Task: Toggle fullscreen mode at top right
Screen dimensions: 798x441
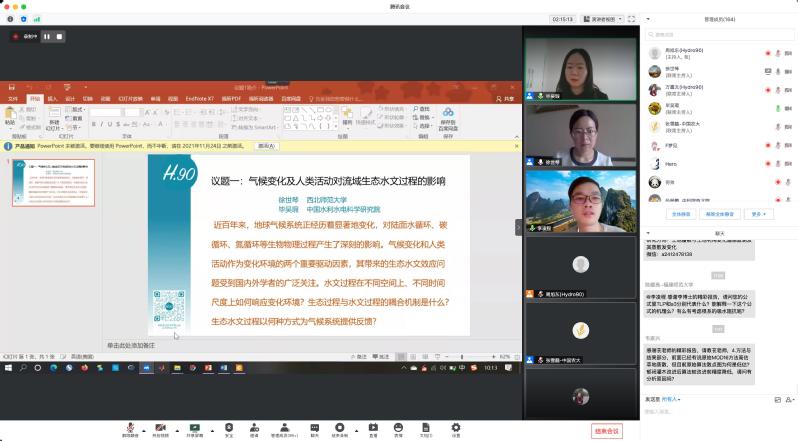Action: point(631,18)
